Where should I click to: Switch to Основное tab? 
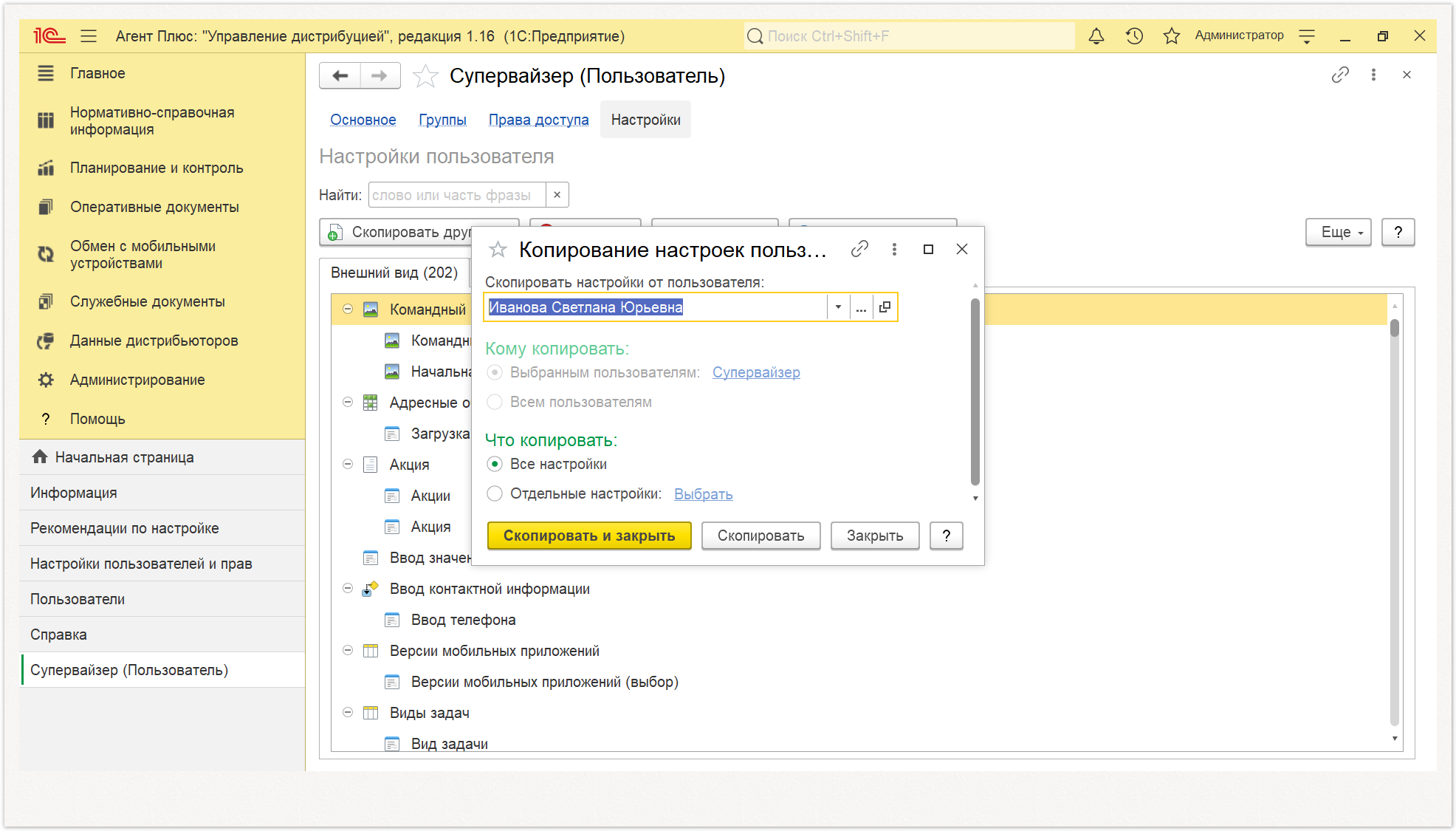[363, 120]
